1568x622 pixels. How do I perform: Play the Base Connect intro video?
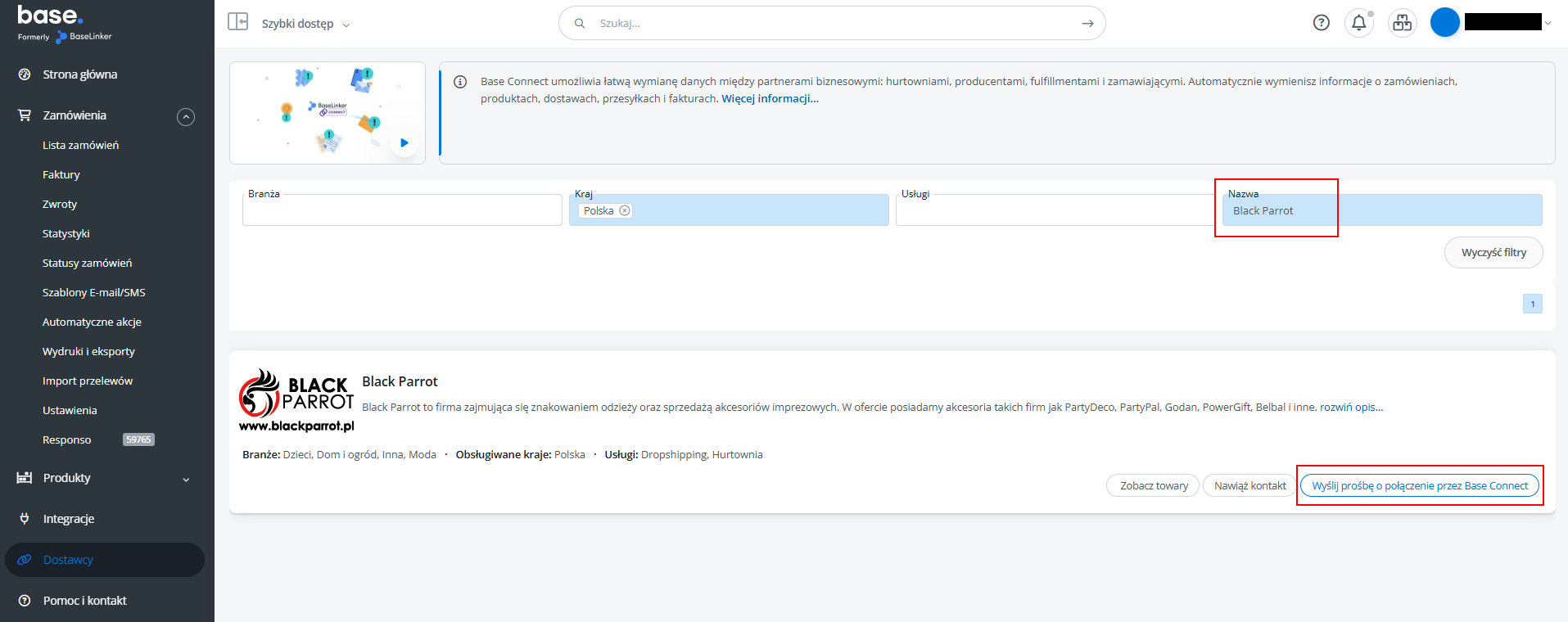pos(404,142)
